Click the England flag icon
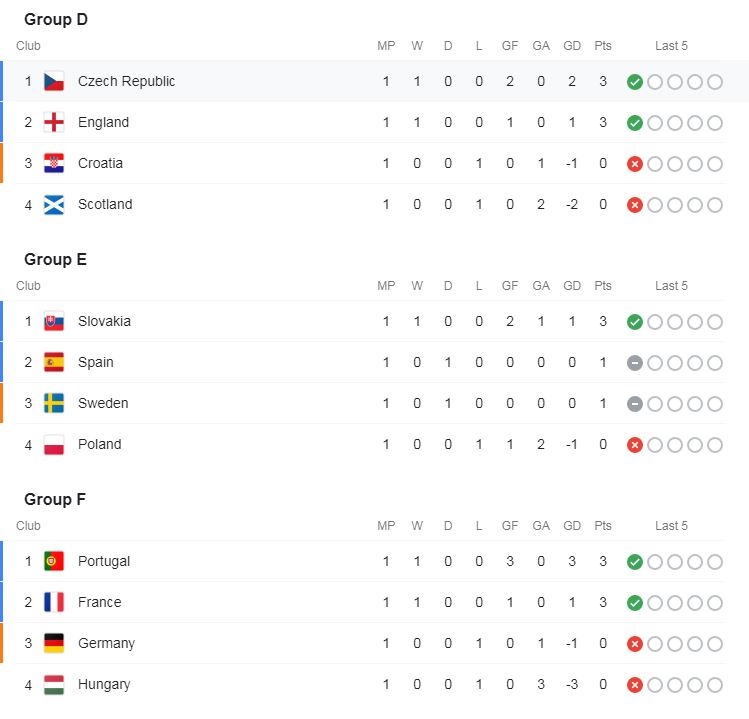 coord(54,122)
